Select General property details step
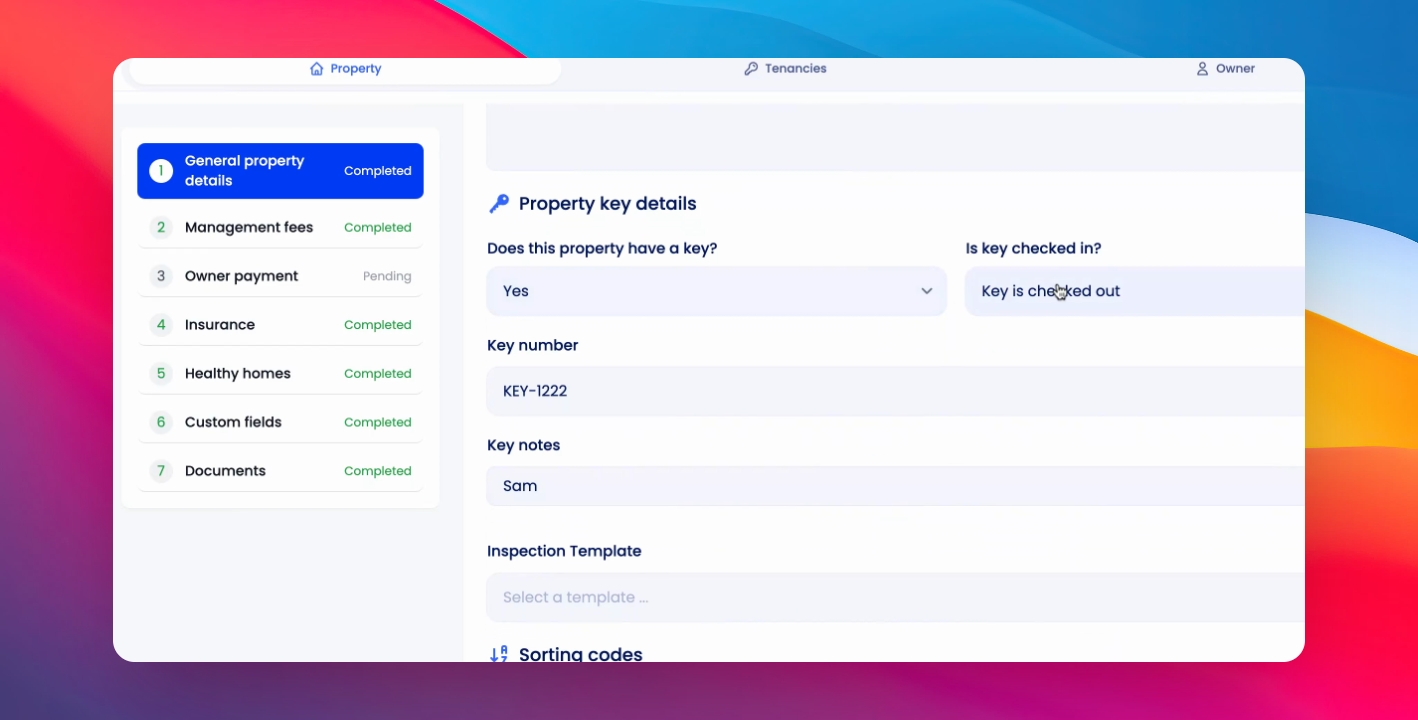 point(280,171)
